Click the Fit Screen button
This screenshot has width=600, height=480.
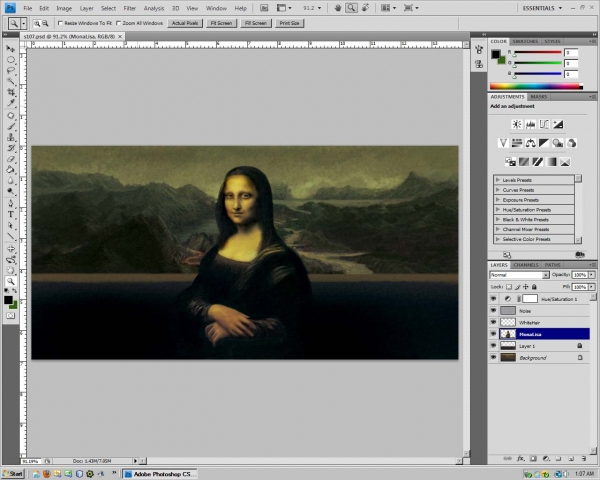click(x=221, y=23)
